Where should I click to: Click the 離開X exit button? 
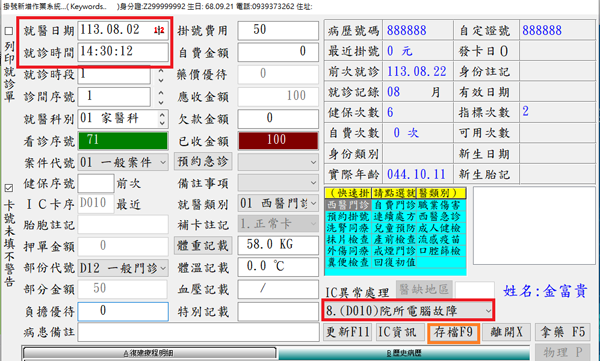pos(506,332)
